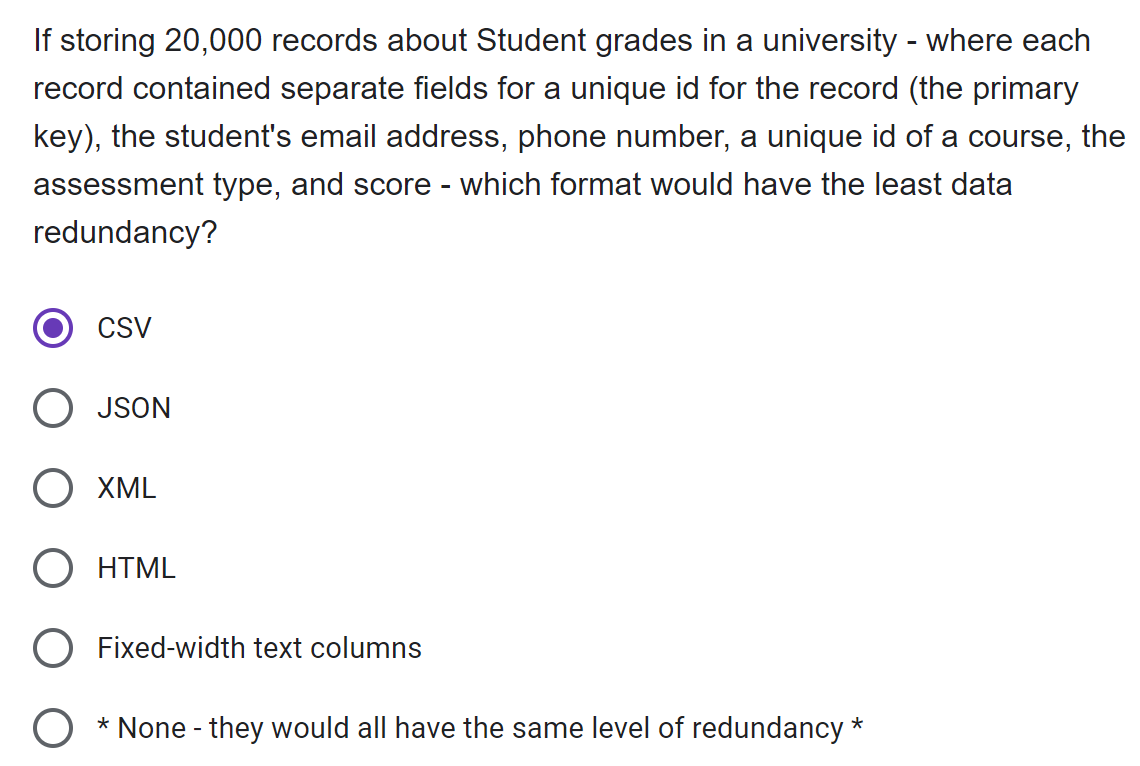
Task: Choose the XML radio button
Action: coord(53,488)
